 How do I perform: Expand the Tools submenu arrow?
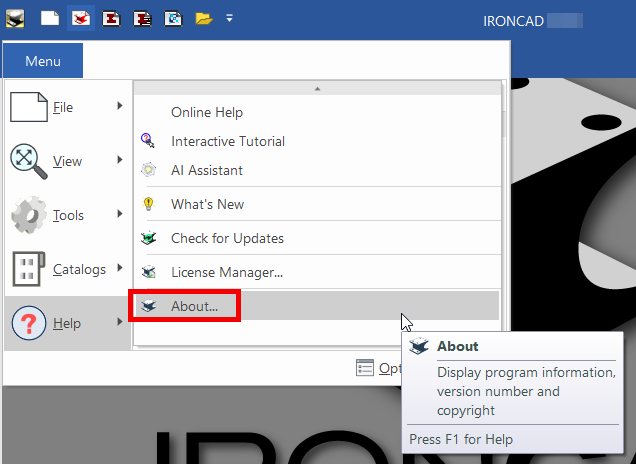pos(120,214)
